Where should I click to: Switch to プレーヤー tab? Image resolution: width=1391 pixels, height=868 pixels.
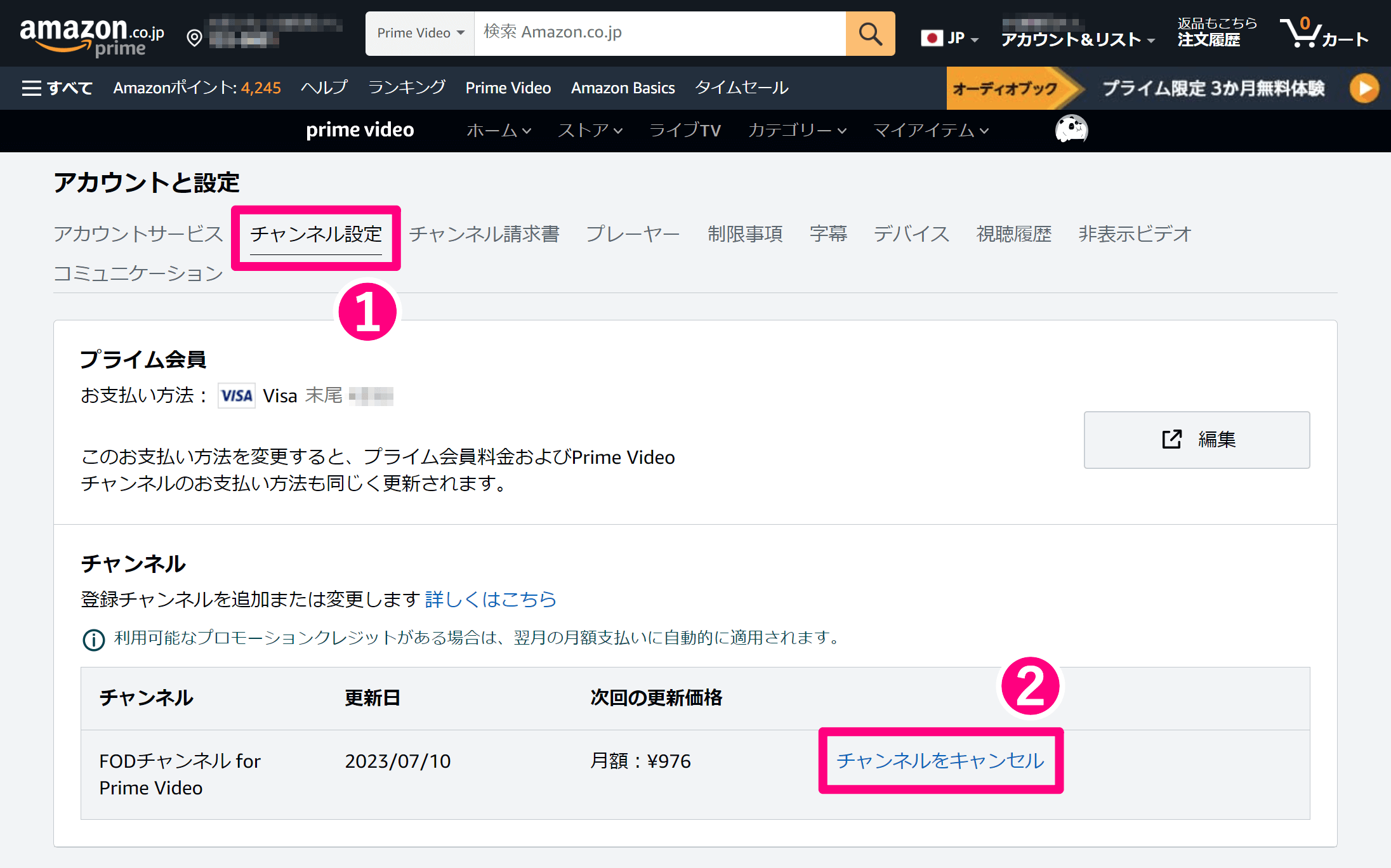click(x=633, y=233)
